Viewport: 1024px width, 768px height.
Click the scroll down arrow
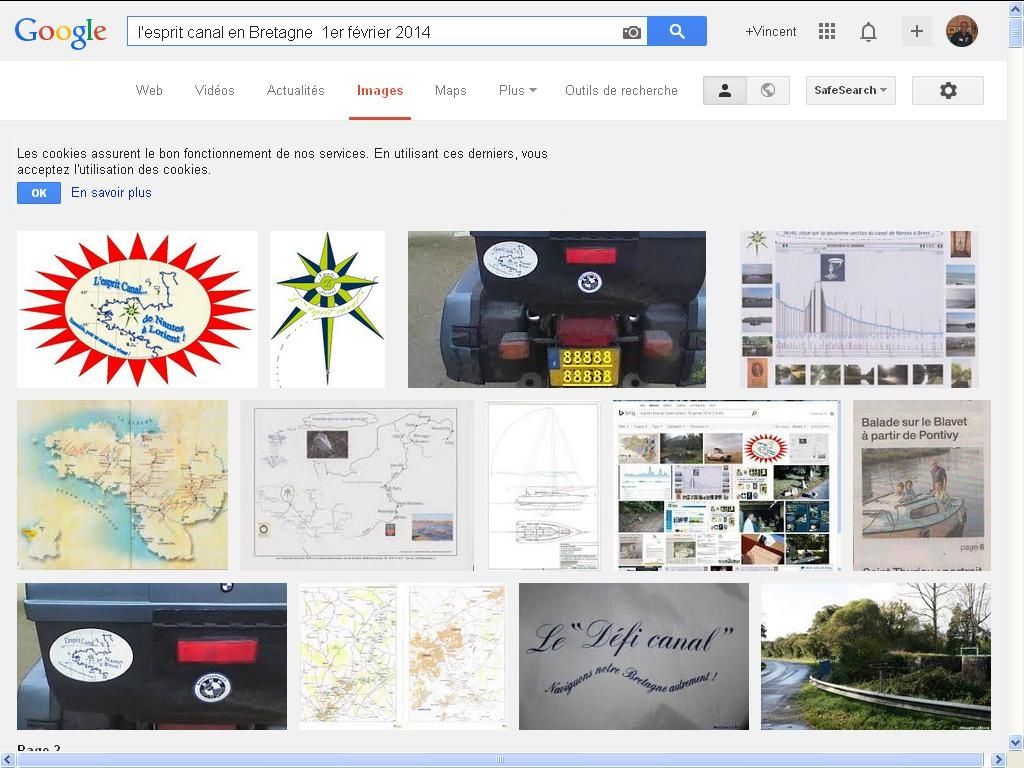(x=1016, y=743)
